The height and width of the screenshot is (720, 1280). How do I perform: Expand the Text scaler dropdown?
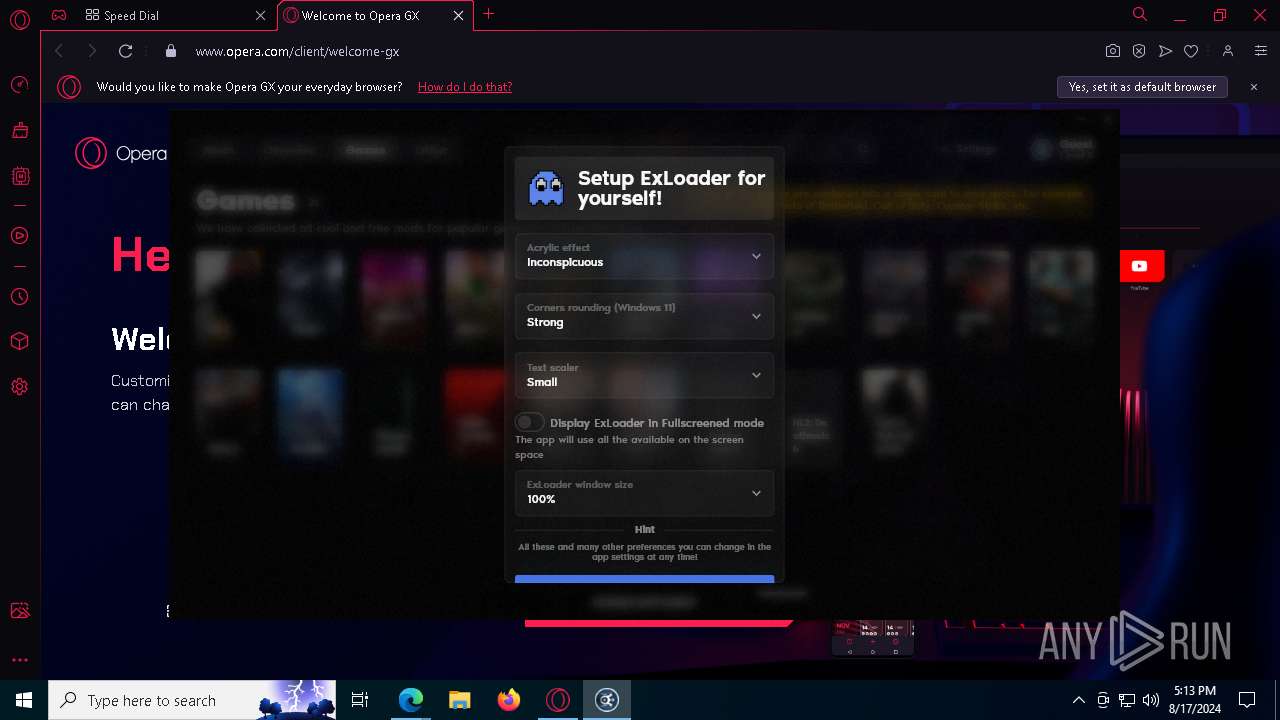(x=644, y=376)
